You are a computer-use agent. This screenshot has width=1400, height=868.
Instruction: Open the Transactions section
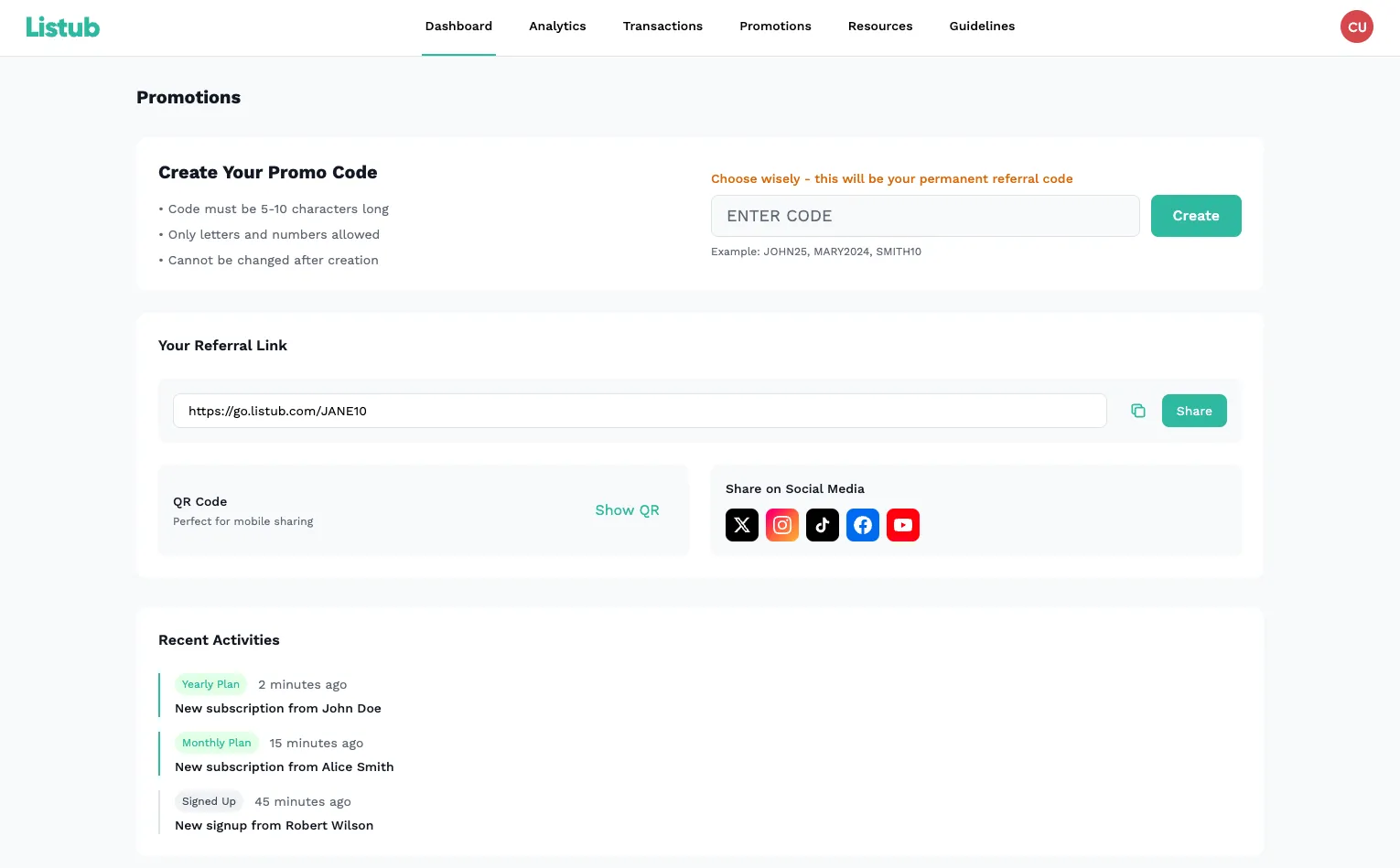(662, 27)
